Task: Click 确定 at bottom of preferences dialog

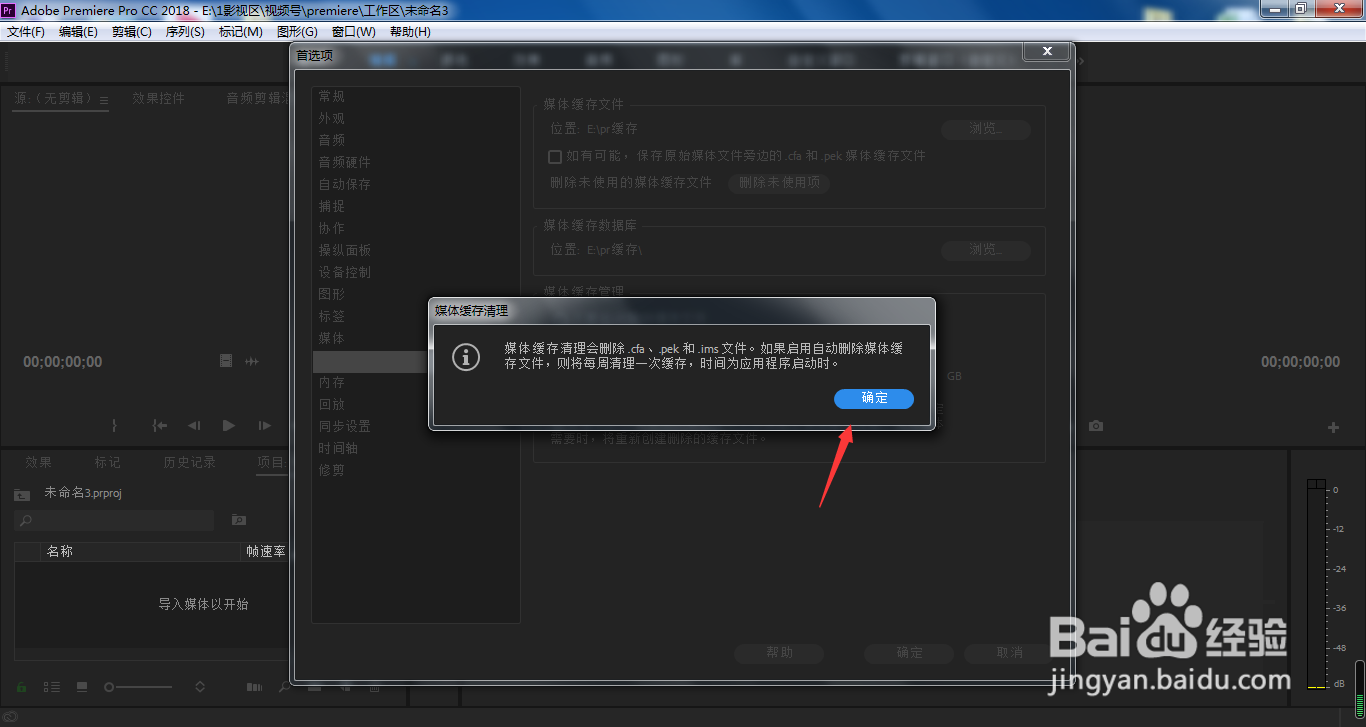Action: pyautogui.click(x=909, y=652)
